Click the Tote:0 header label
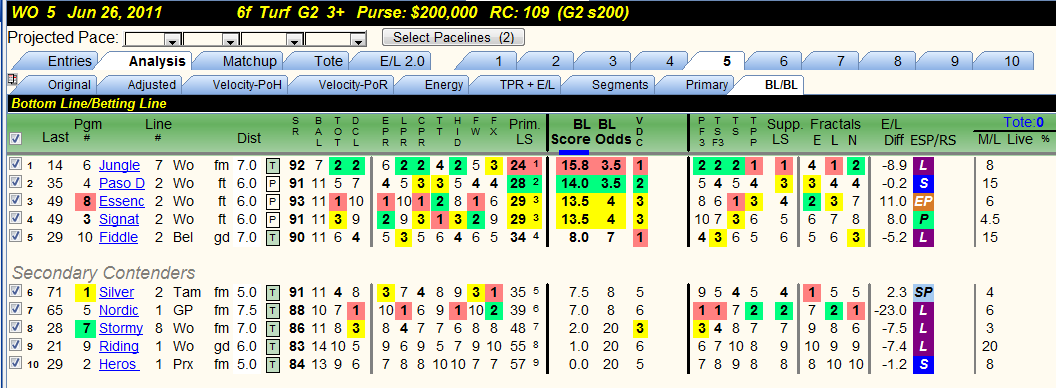Screen dimensions: 1056x388 click(x=1024, y=122)
